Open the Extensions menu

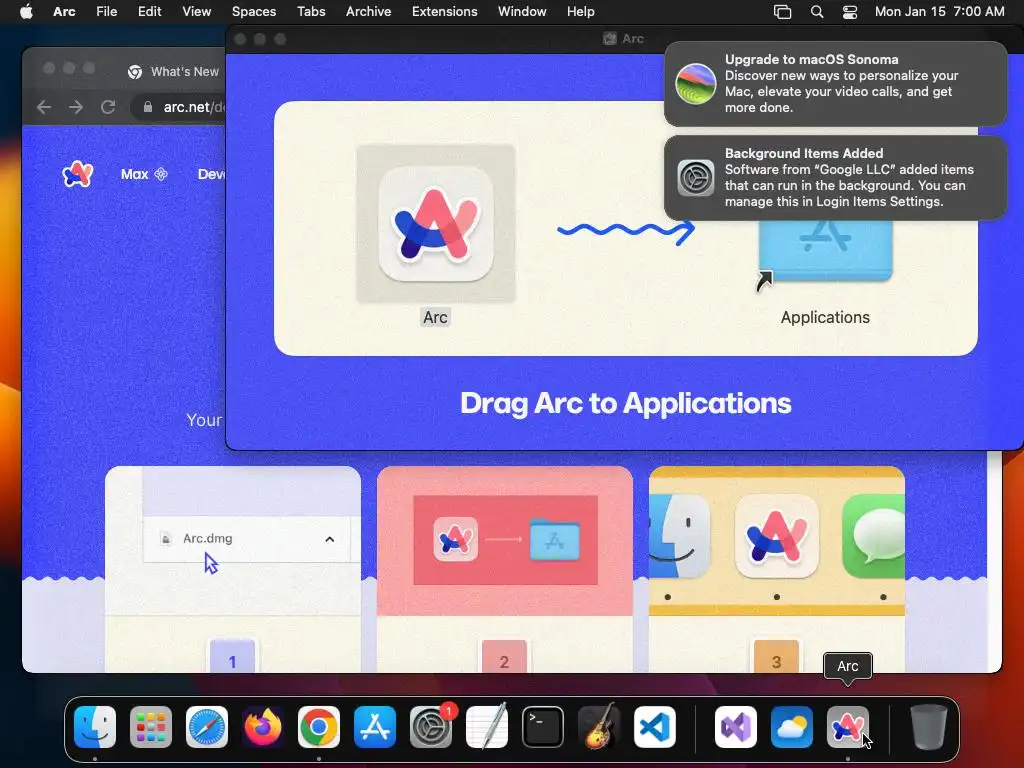445,12
